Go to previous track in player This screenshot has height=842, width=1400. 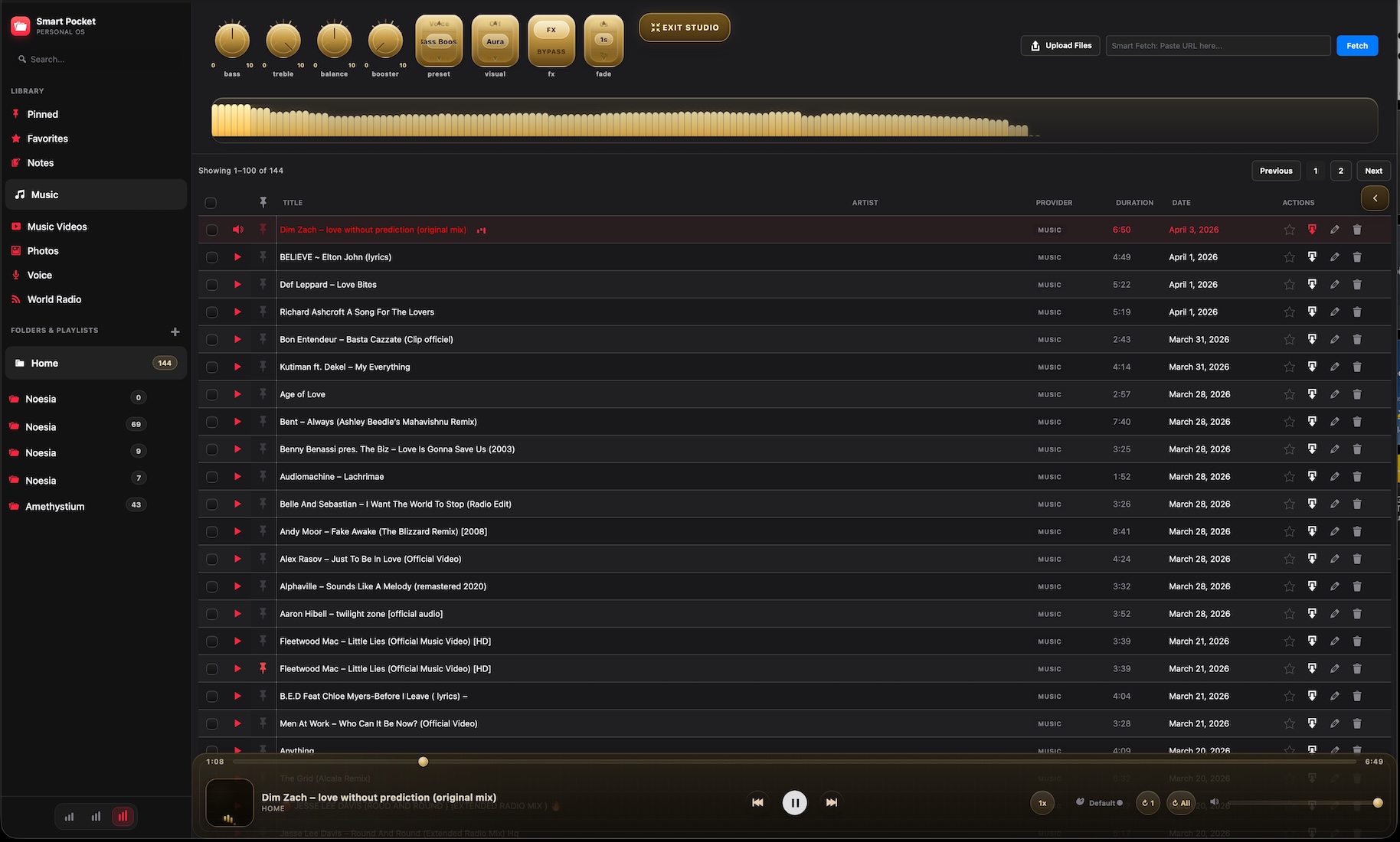pos(757,802)
